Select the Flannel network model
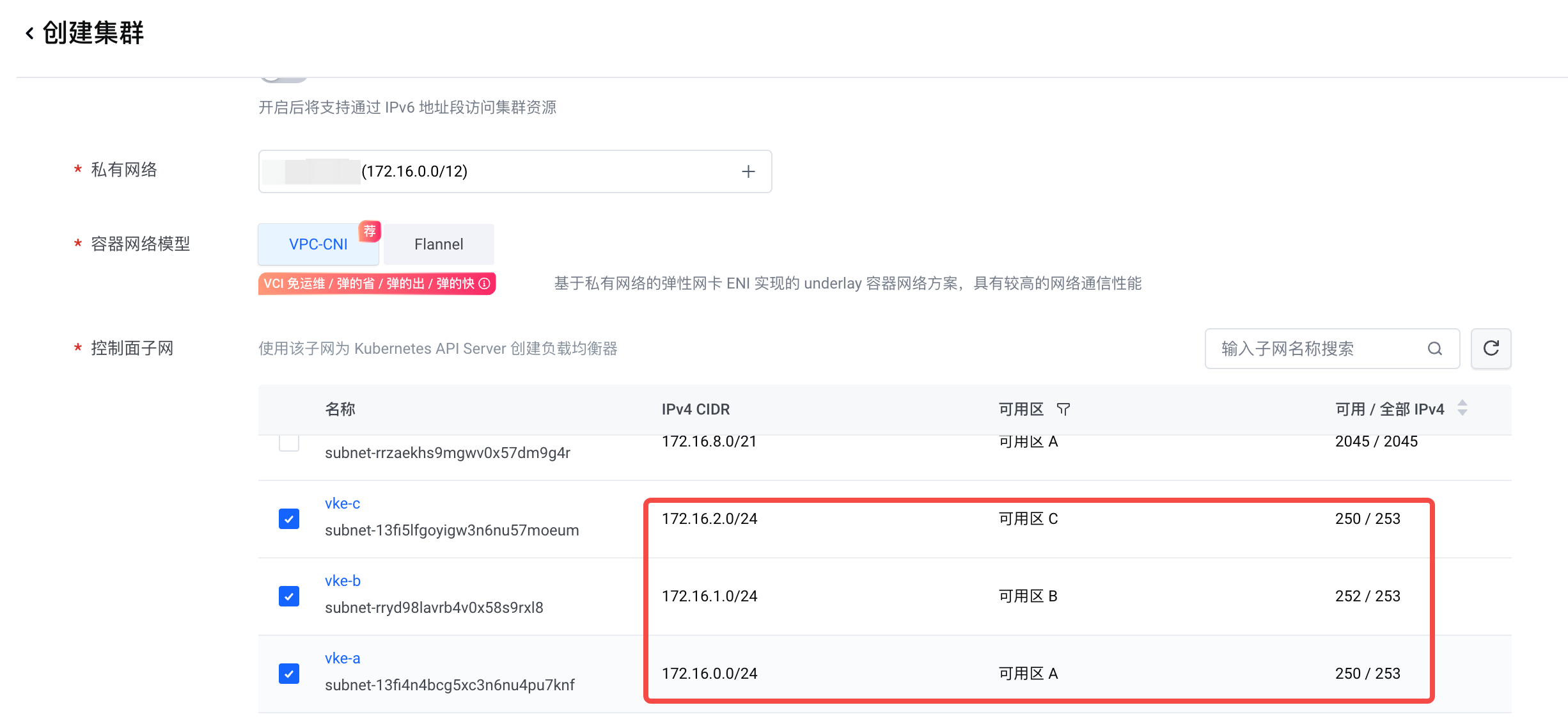The height and width of the screenshot is (728, 1568). point(439,244)
